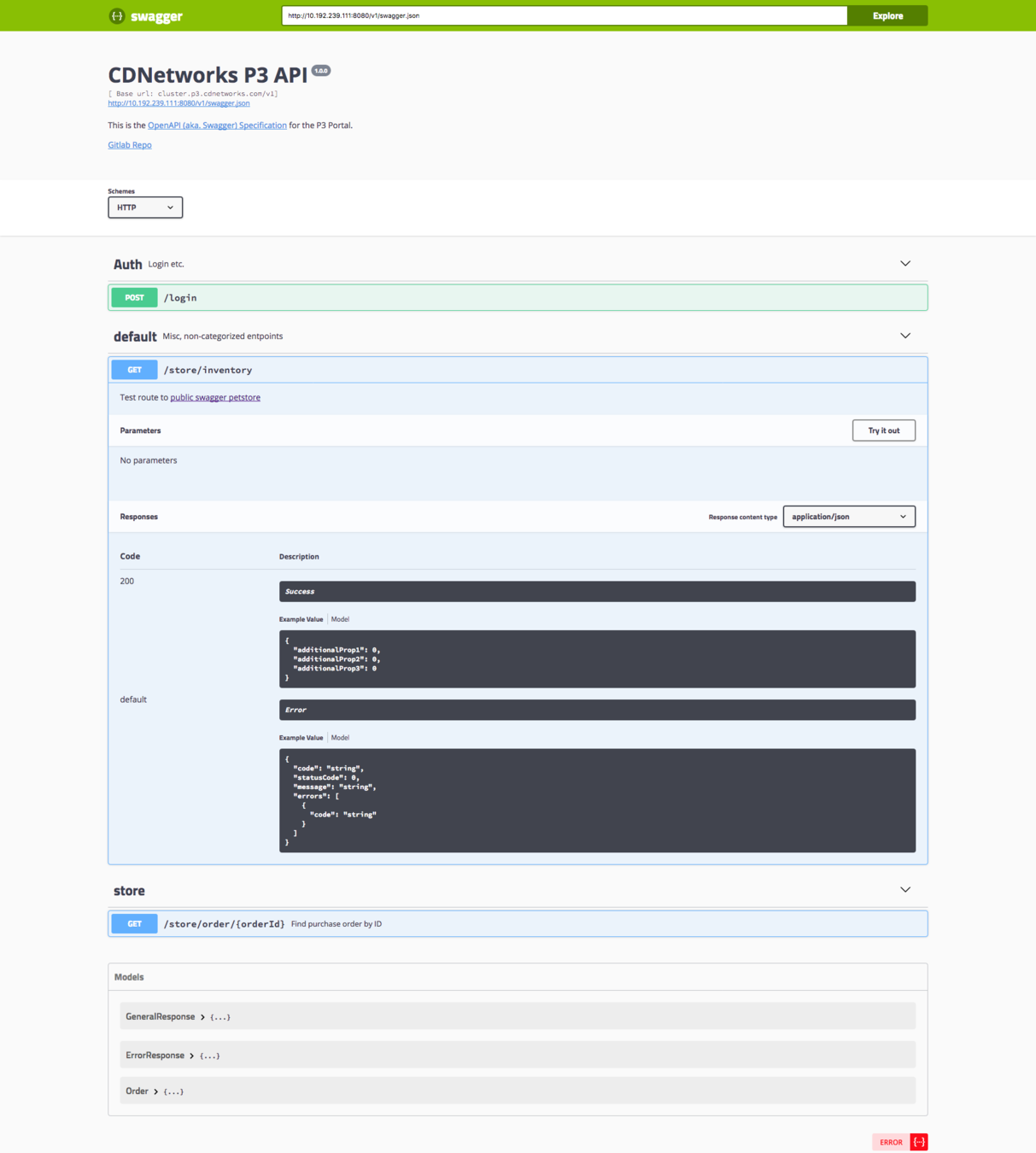The height and width of the screenshot is (1153, 1036).
Task: Expand the GET /store/order/{orderId} endpoint
Action: click(x=518, y=923)
